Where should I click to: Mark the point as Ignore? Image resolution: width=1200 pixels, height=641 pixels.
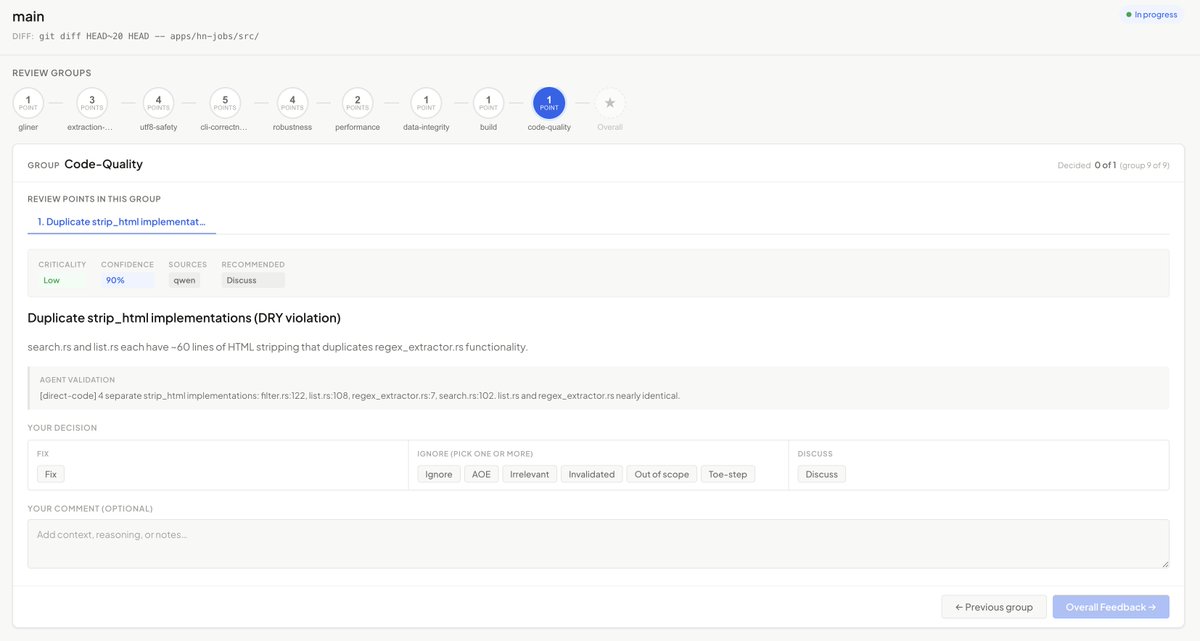pos(438,474)
